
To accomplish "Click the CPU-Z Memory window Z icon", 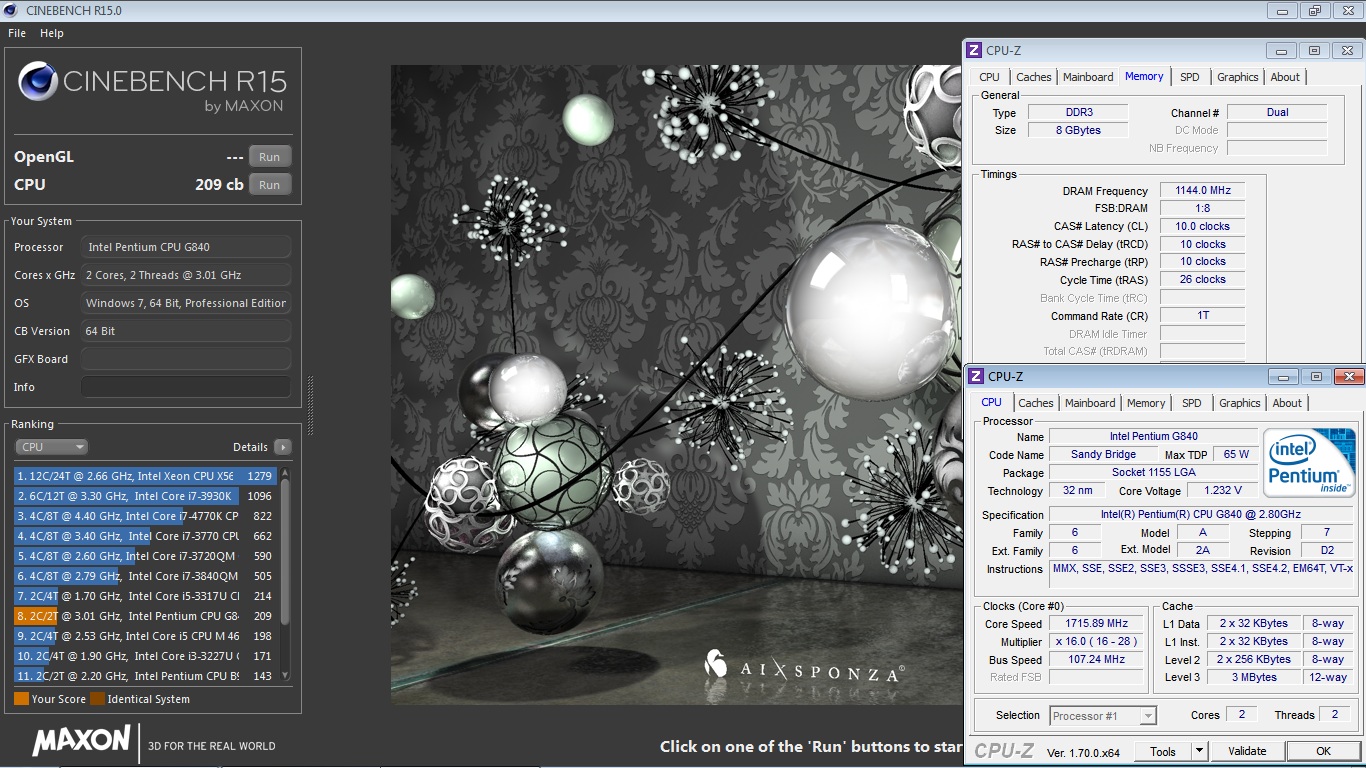I will [974, 50].
